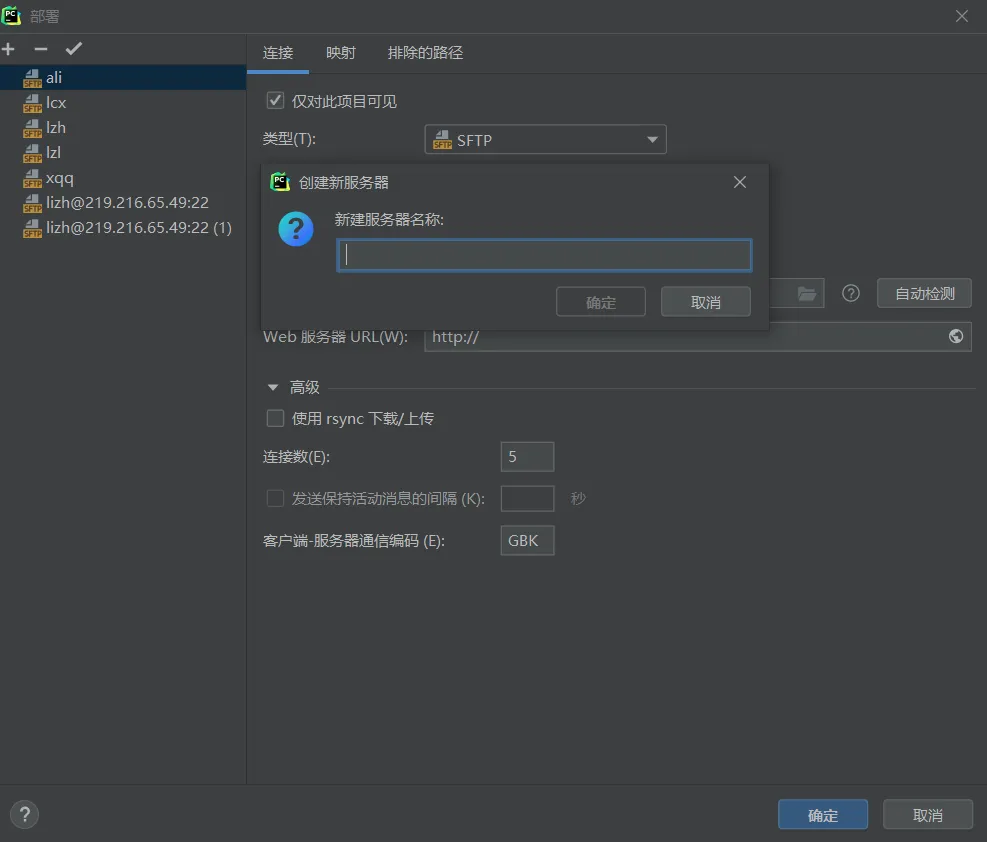
Task: Toggle 发送保持活动消息的间隔 checkbox
Action: [x=275, y=498]
